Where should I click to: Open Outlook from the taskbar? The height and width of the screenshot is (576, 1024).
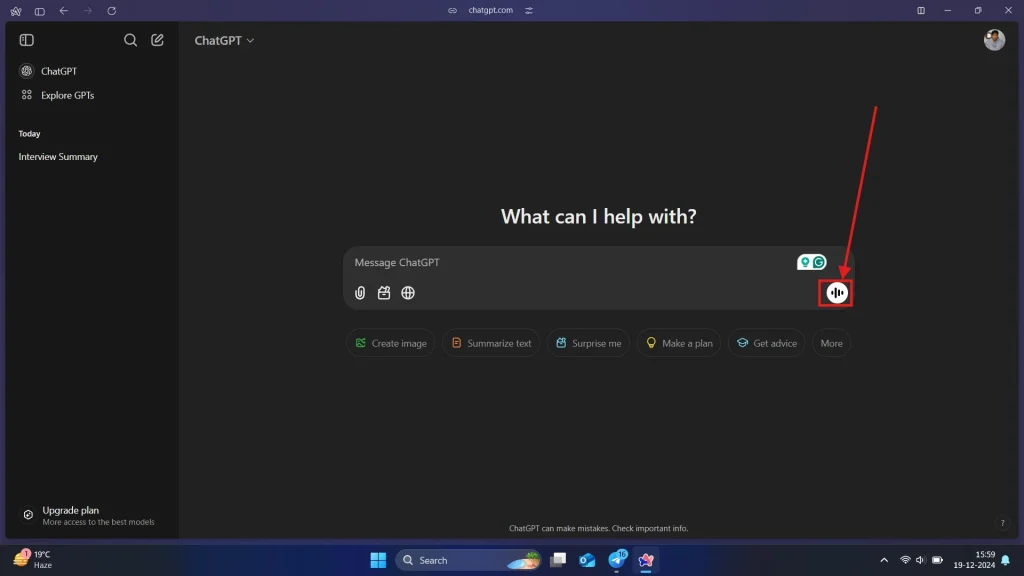[587, 560]
